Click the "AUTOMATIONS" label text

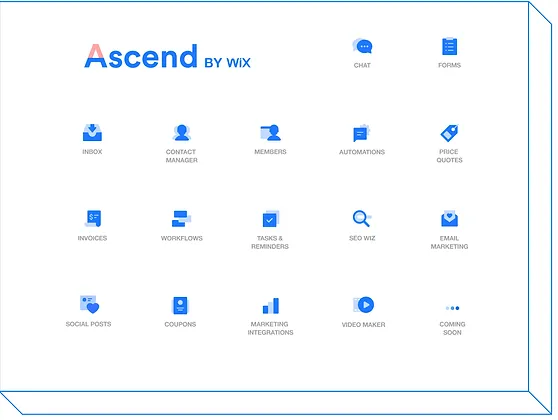click(362, 152)
